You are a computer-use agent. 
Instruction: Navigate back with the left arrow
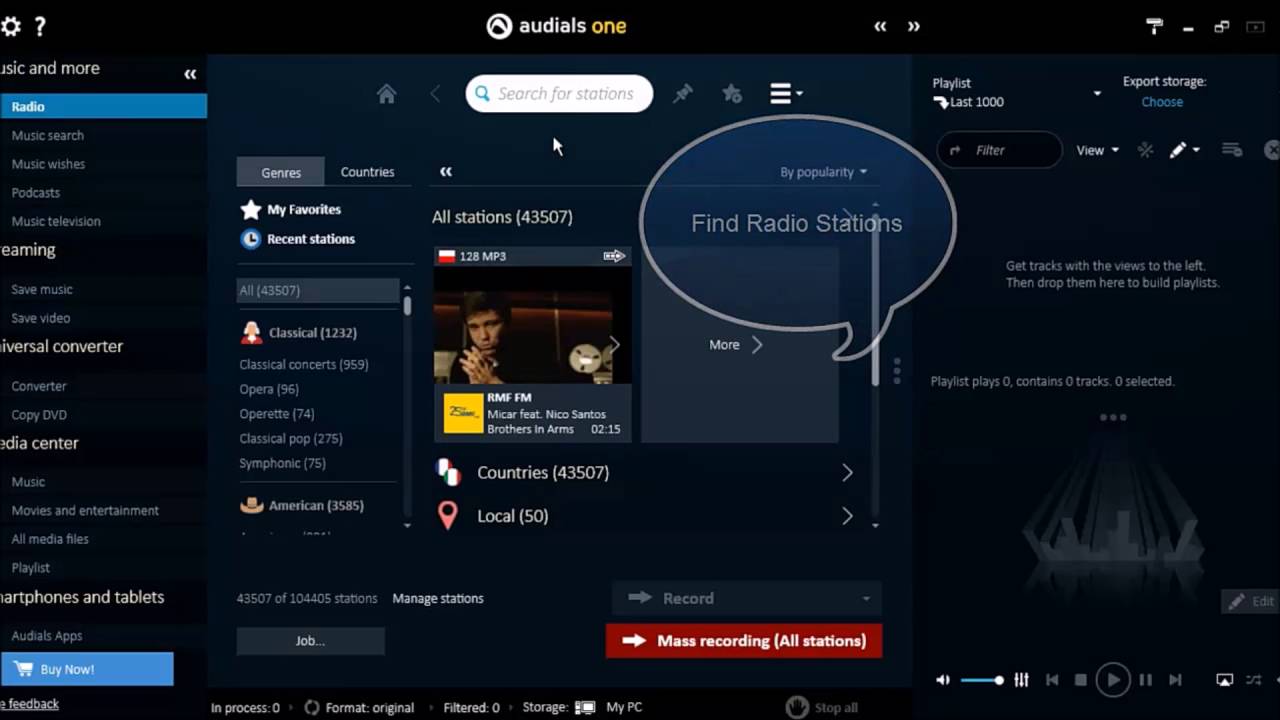click(435, 94)
